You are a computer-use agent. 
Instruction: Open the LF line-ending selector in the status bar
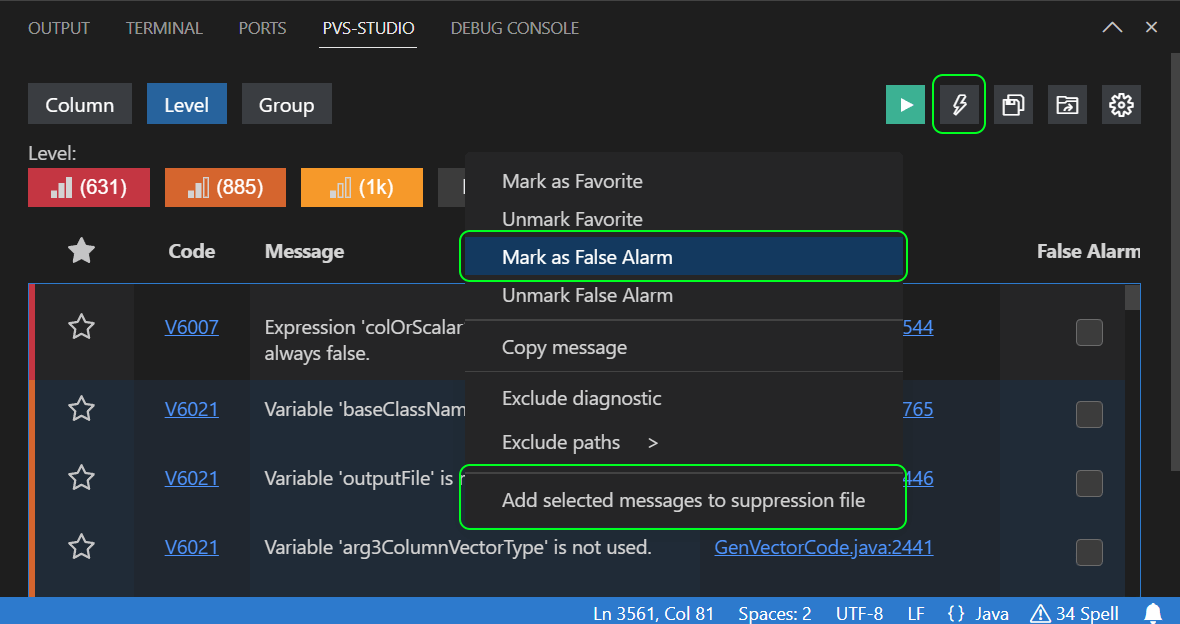coord(916,613)
